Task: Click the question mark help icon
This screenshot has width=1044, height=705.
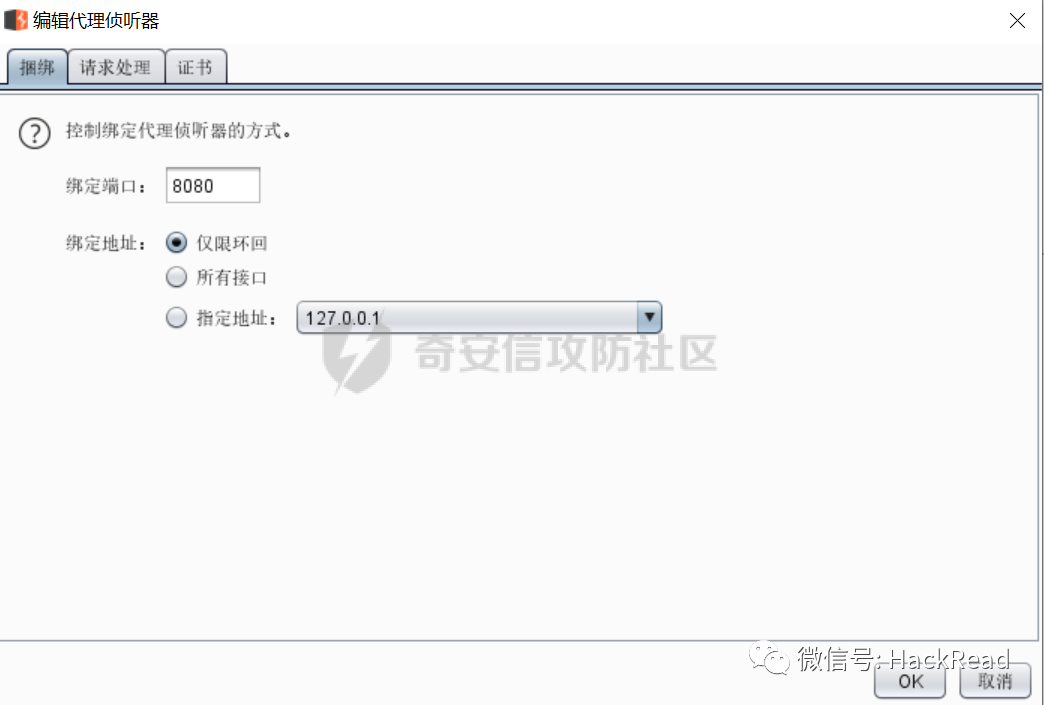Action: tap(35, 133)
